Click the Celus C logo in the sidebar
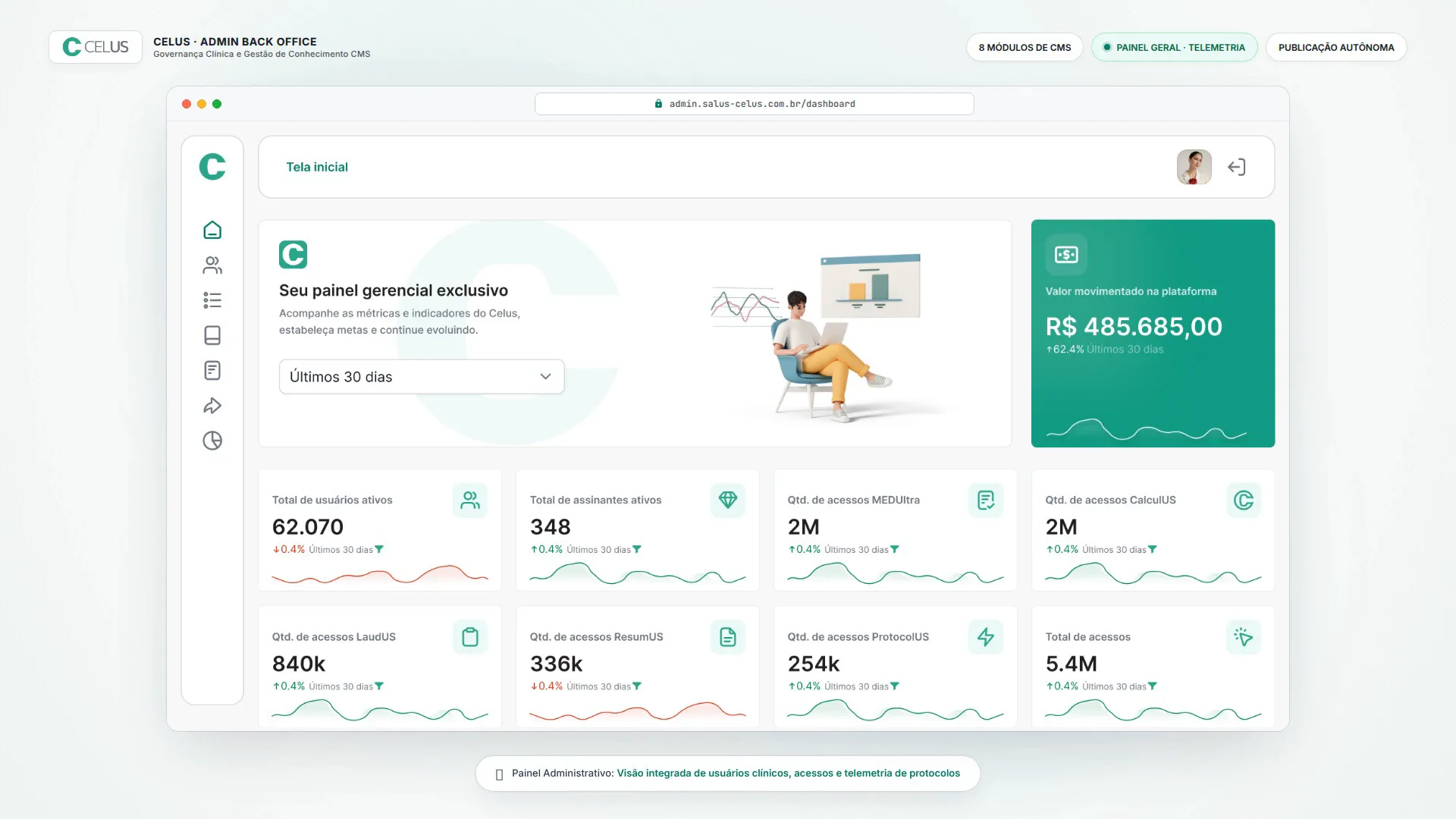The height and width of the screenshot is (819, 1456). (x=212, y=166)
